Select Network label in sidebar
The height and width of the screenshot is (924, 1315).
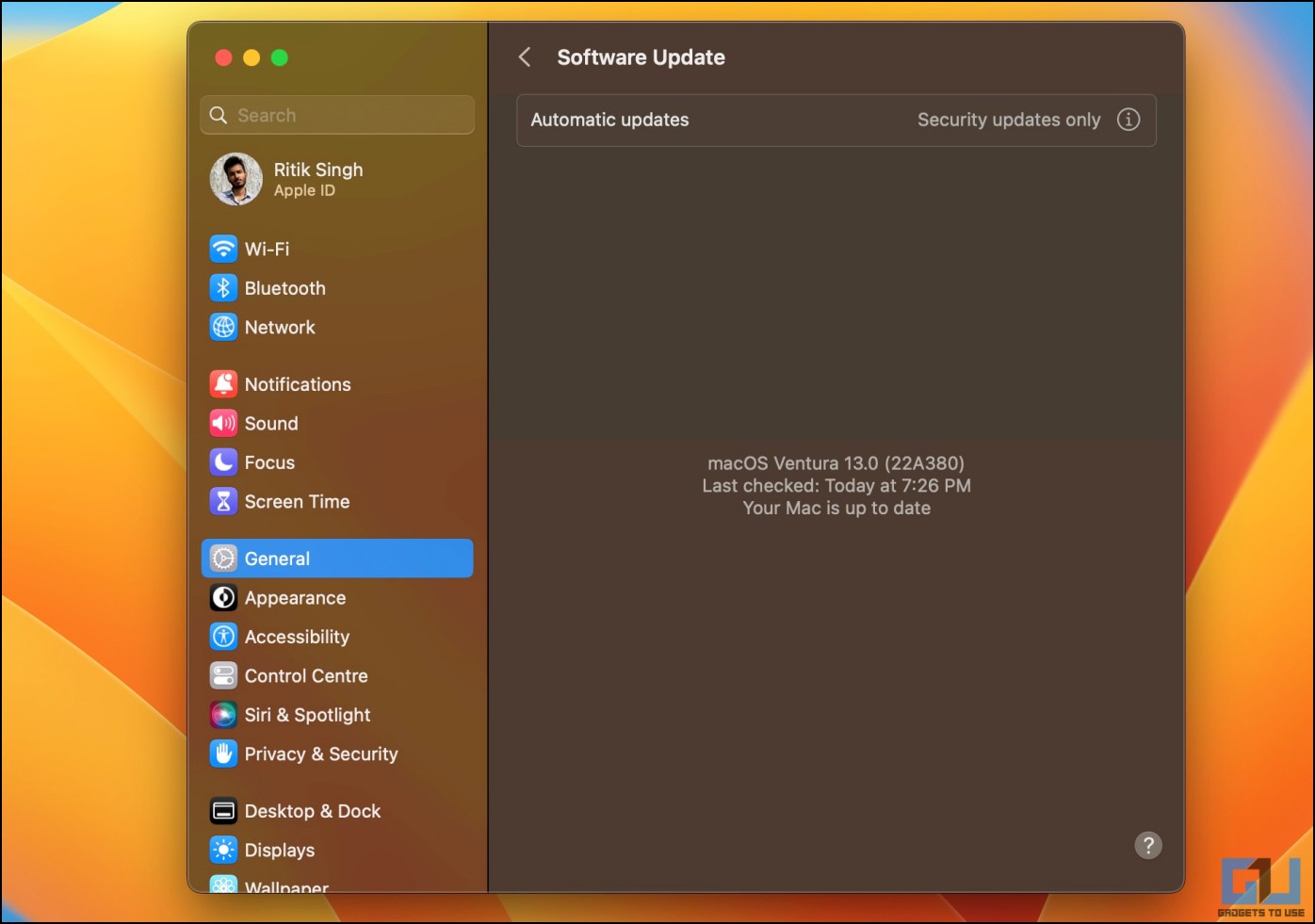pos(280,327)
